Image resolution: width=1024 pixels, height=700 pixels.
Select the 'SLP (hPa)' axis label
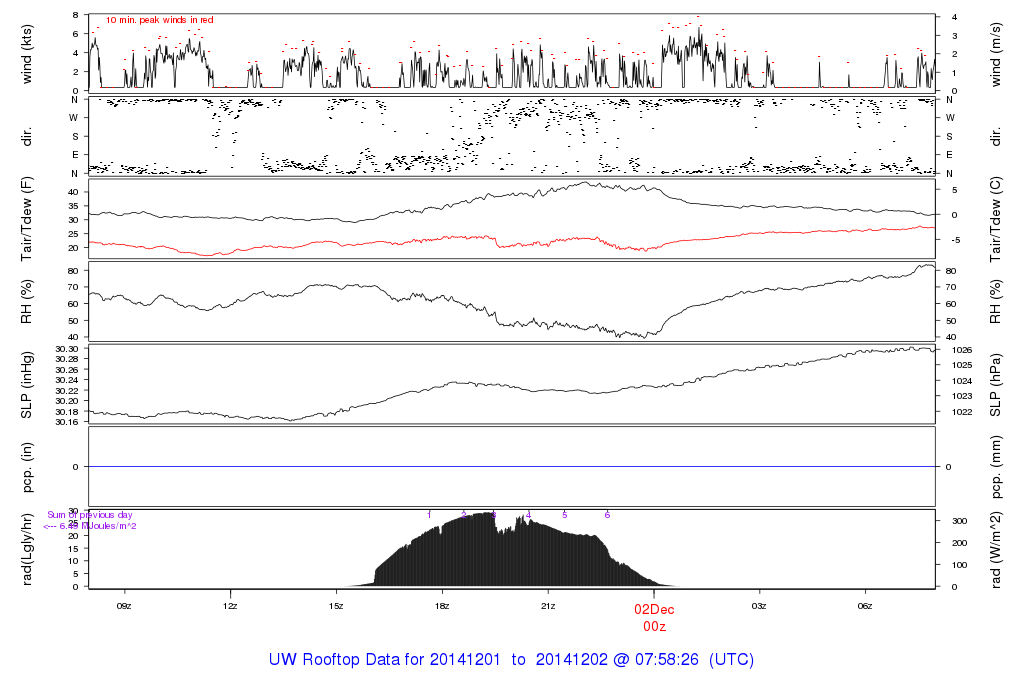click(x=995, y=385)
